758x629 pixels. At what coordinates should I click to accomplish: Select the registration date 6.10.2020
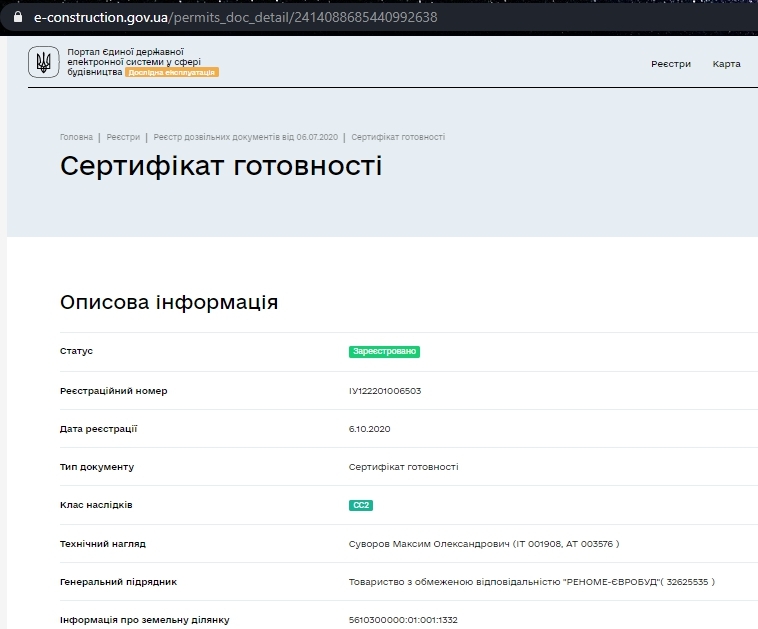[369, 429]
